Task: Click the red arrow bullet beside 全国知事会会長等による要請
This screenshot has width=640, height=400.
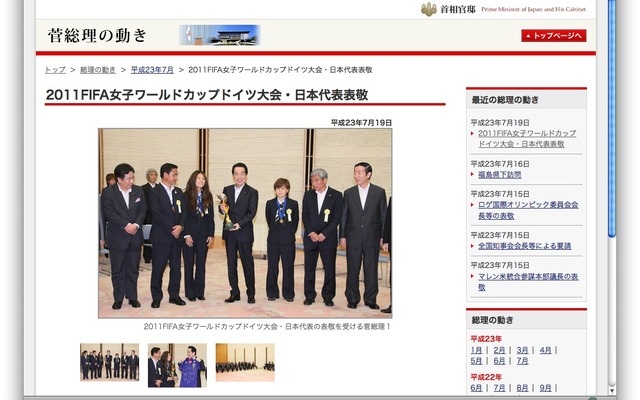Action: point(472,246)
